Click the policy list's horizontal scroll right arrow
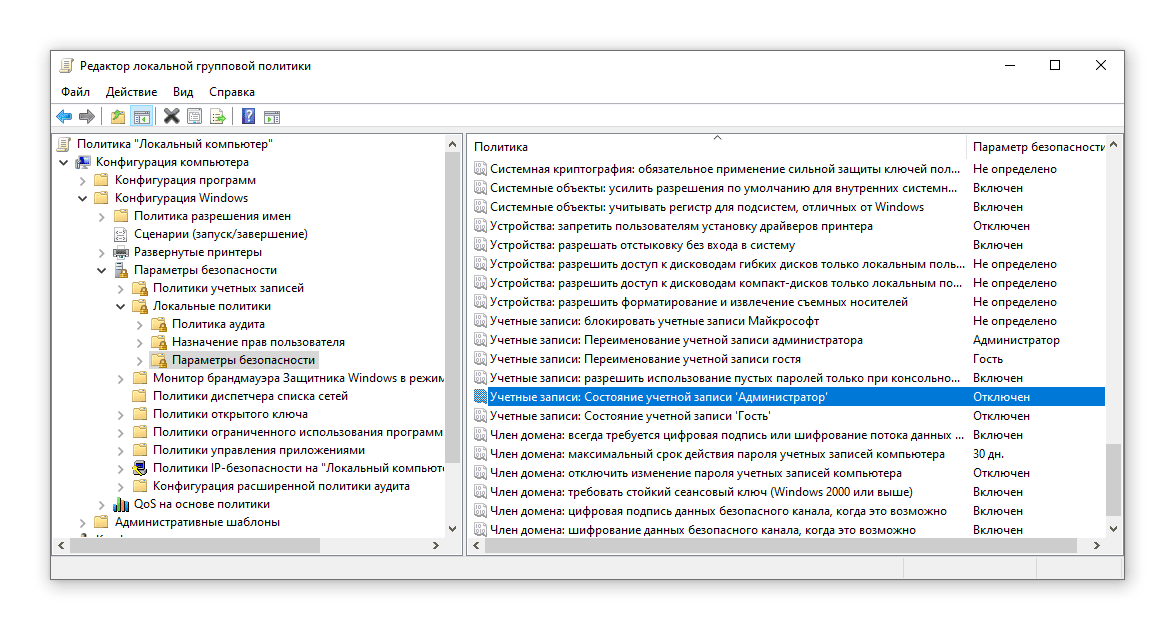The width and height of the screenshot is (1175, 640). click(1096, 546)
